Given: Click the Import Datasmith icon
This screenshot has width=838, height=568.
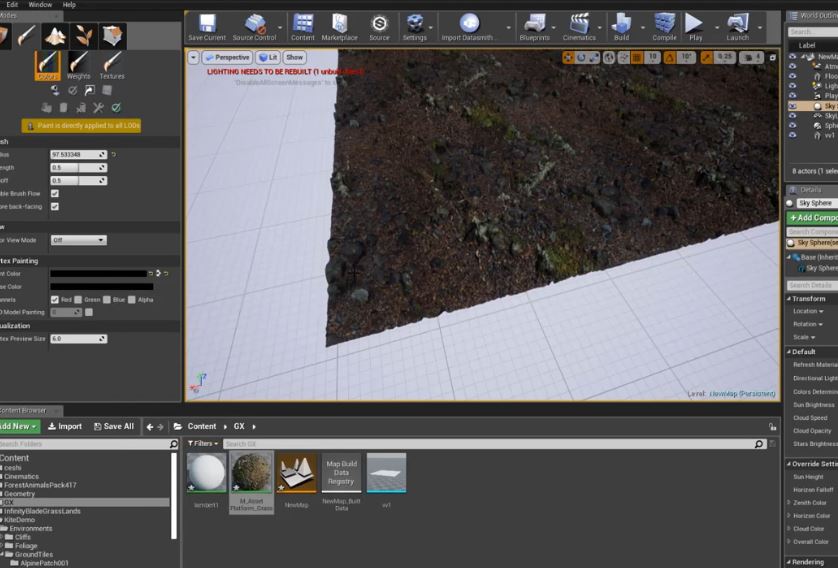Looking at the screenshot, I should coord(469,26).
